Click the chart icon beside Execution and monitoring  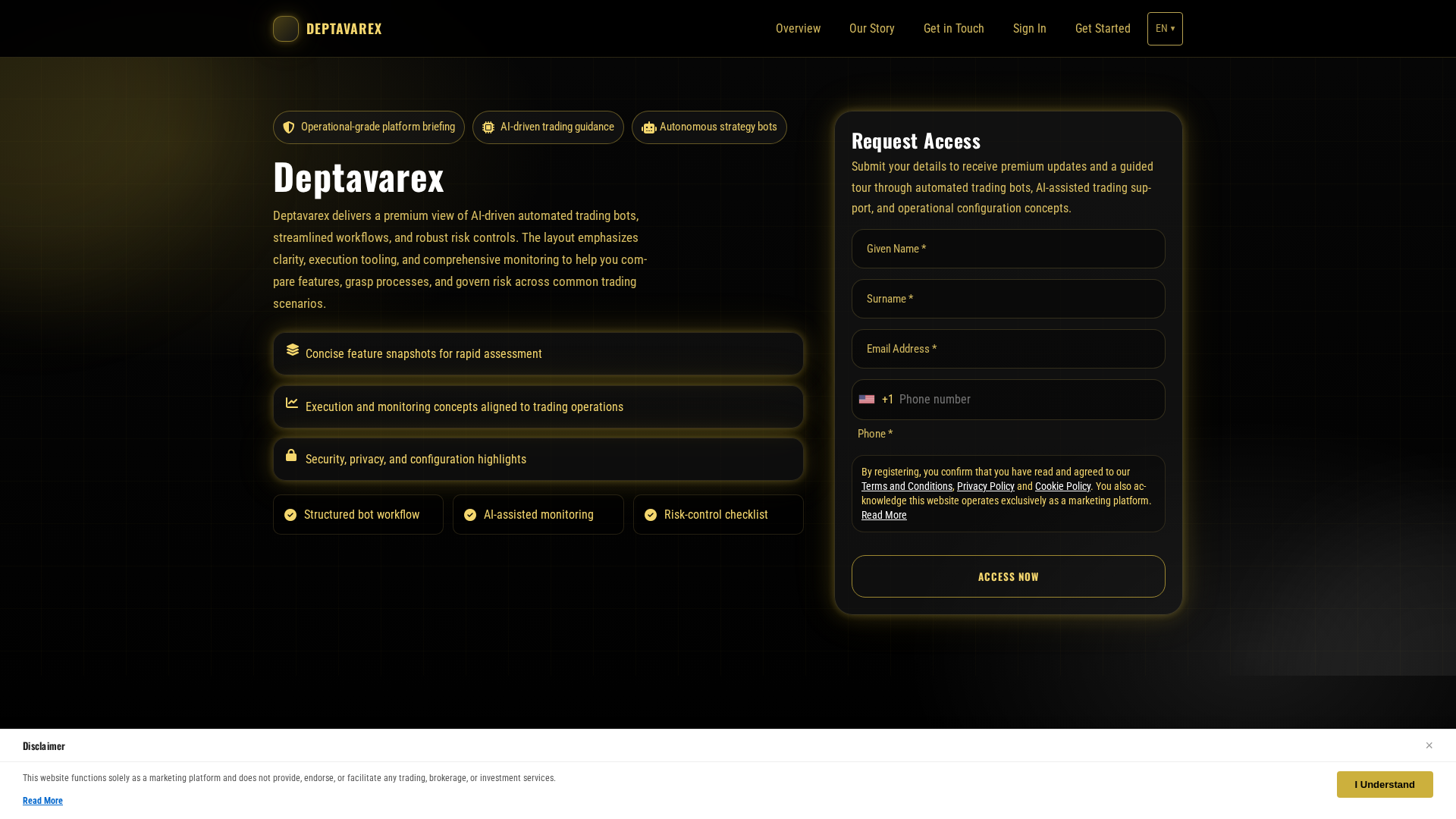(x=292, y=403)
